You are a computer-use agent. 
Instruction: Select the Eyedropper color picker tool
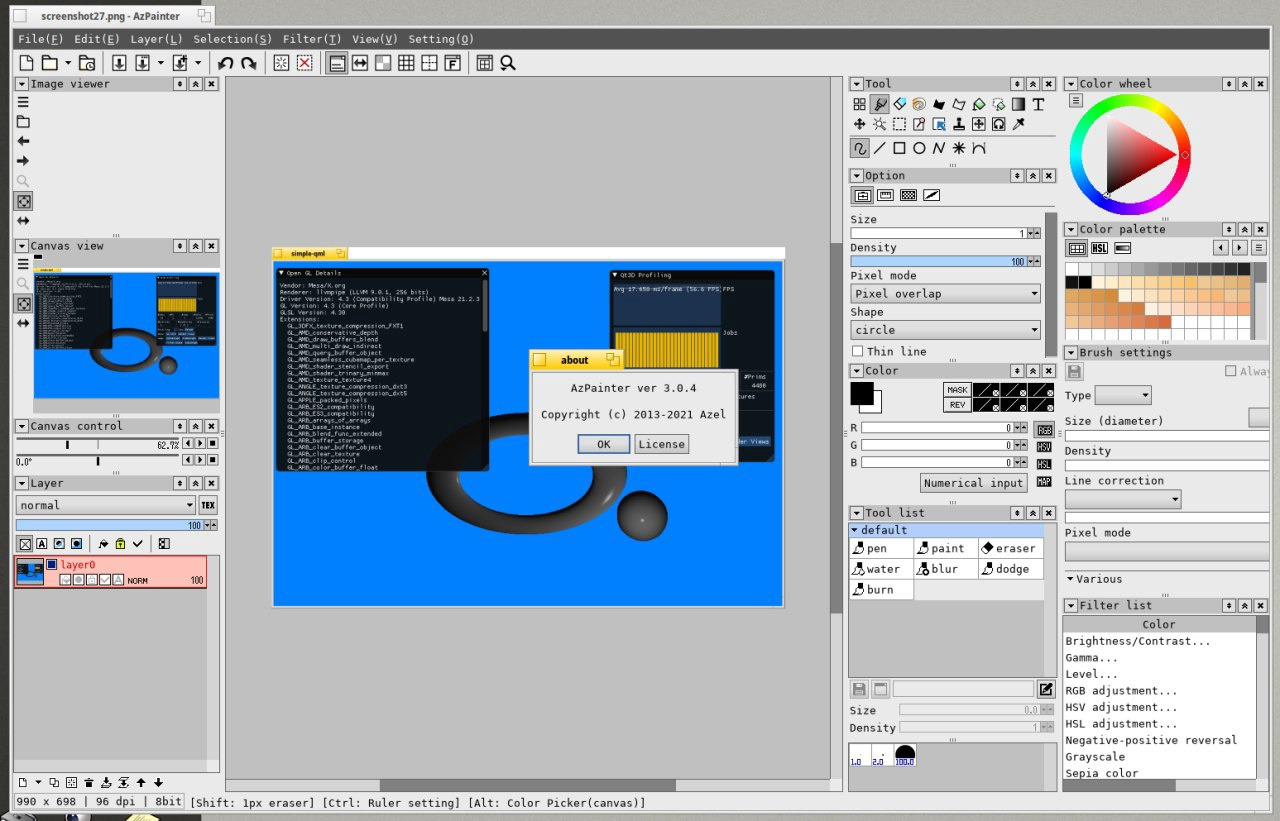[1018, 124]
